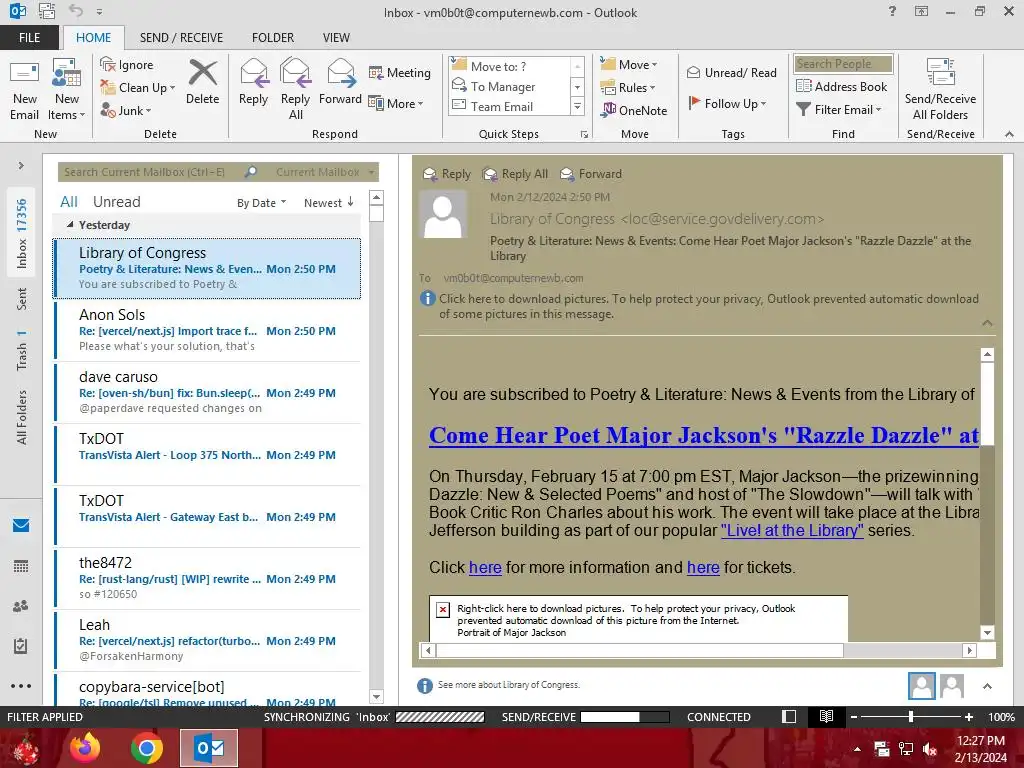Click the Search People field
Screen dimensions: 1024x768
(x=843, y=64)
